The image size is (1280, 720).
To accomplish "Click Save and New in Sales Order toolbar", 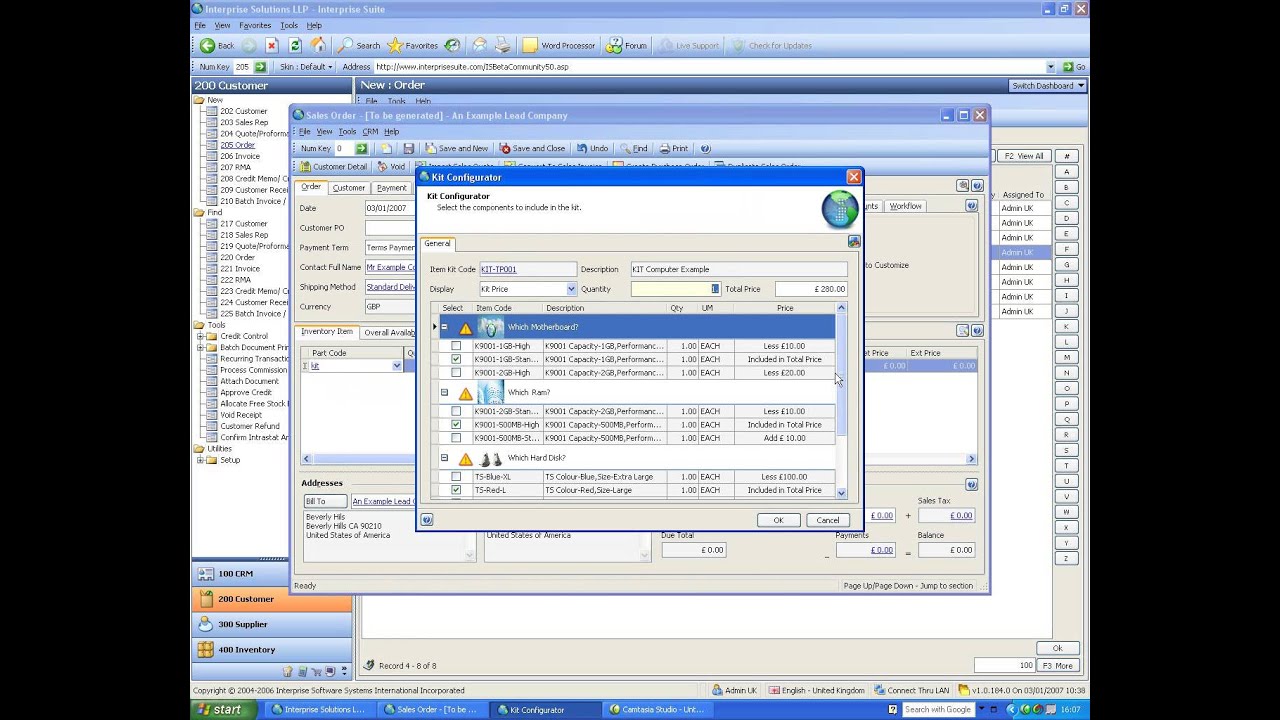I will pyautogui.click(x=457, y=148).
